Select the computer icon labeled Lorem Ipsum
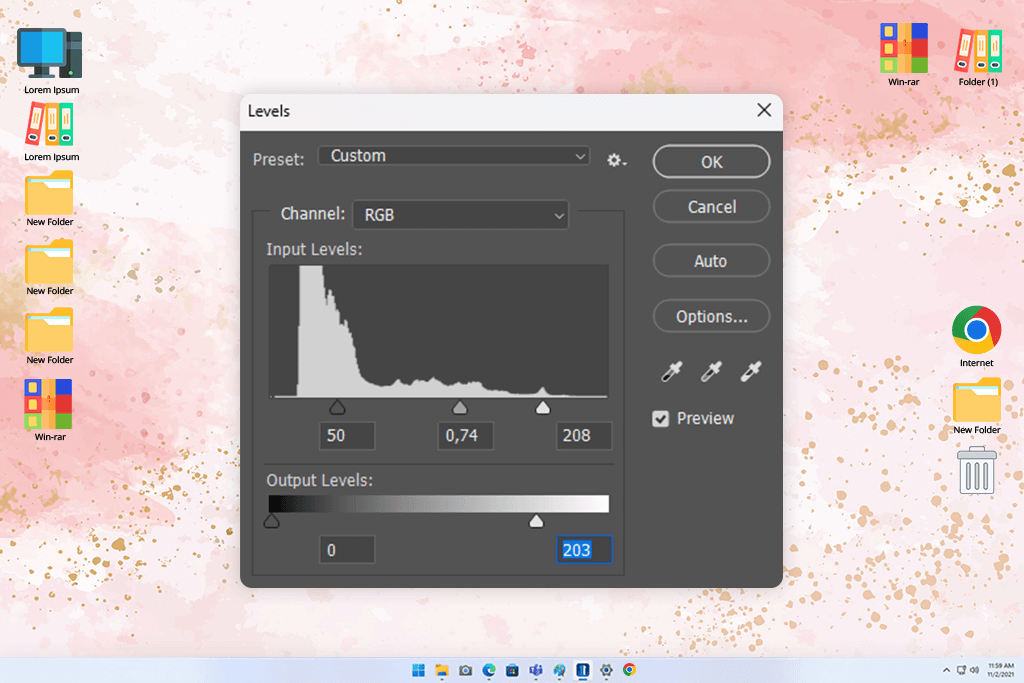1024x683 pixels. point(51,61)
